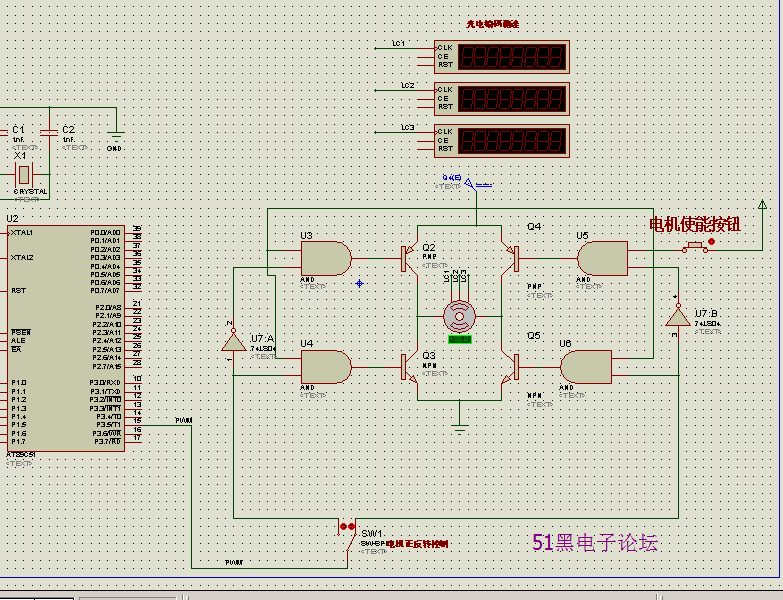Viewport: 783px width, 600px height.
Task: Select the U7:B inverter triangle
Action: pyautogui.click(x=678, y=317)
